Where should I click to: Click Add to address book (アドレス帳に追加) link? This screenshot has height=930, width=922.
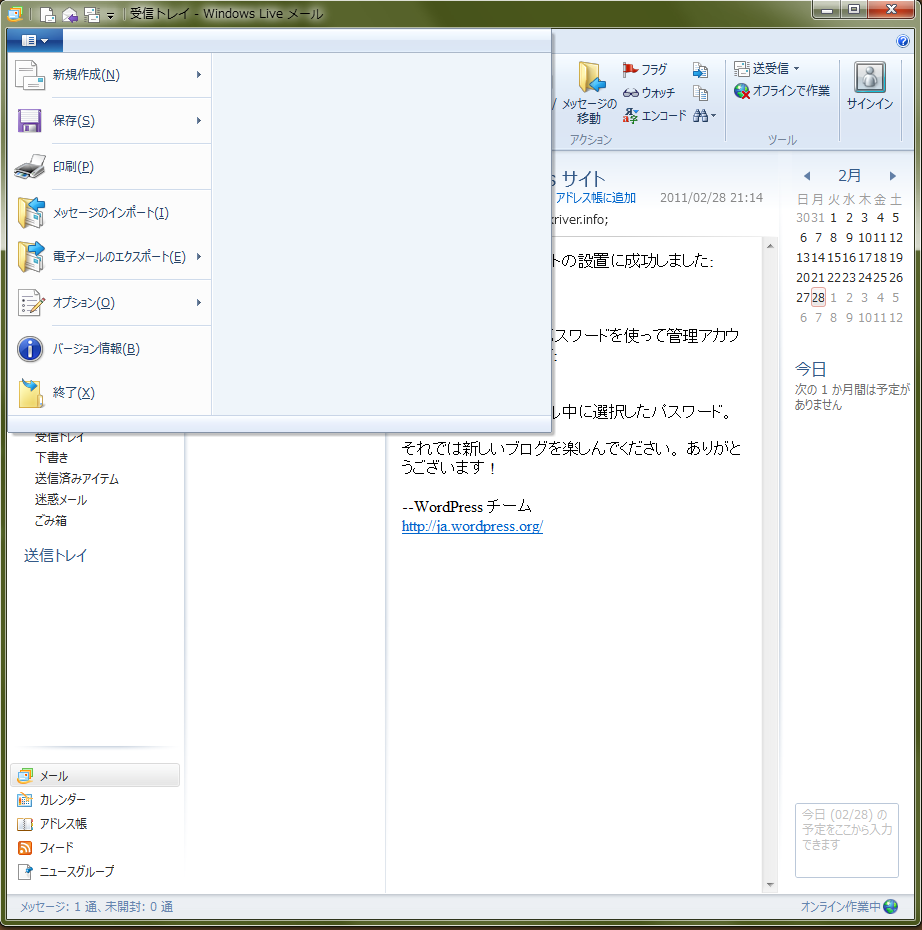(x=595, y=198)
